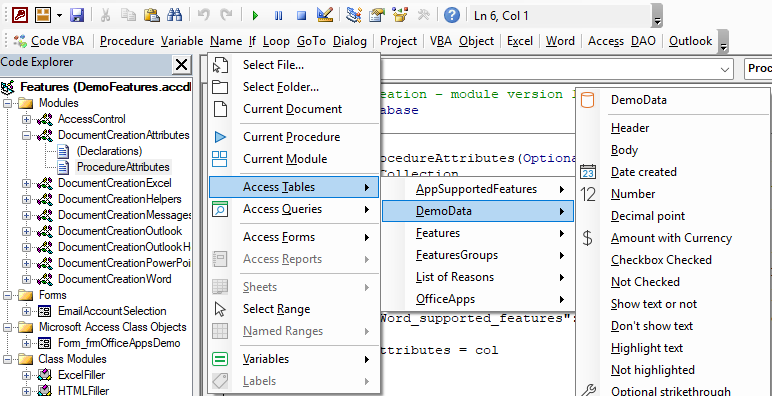Select Form_frmOfficeAppsDemo in tree

[119, 343]
